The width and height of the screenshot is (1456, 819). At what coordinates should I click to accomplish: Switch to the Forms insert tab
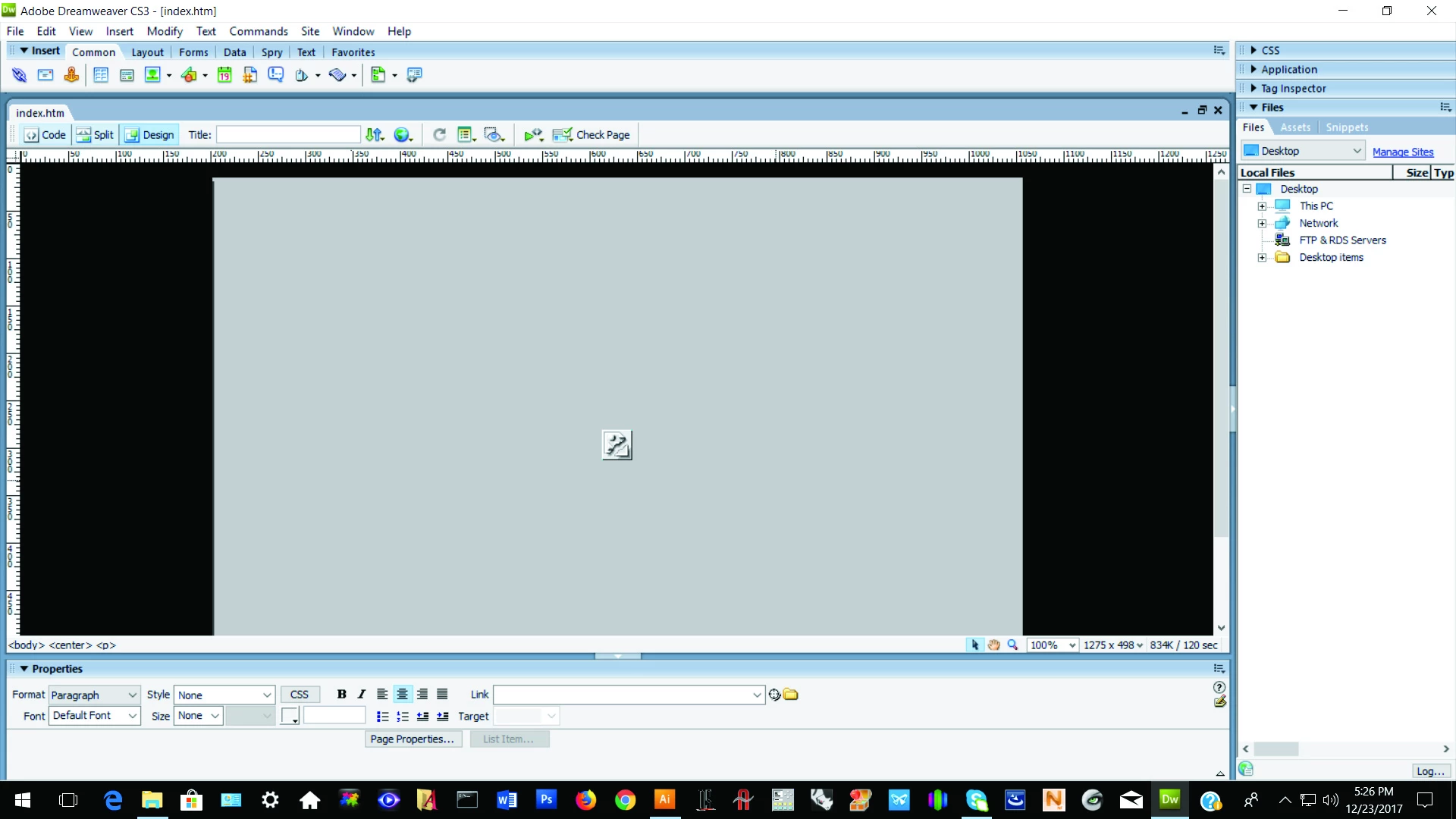click(x=193, y=52)
